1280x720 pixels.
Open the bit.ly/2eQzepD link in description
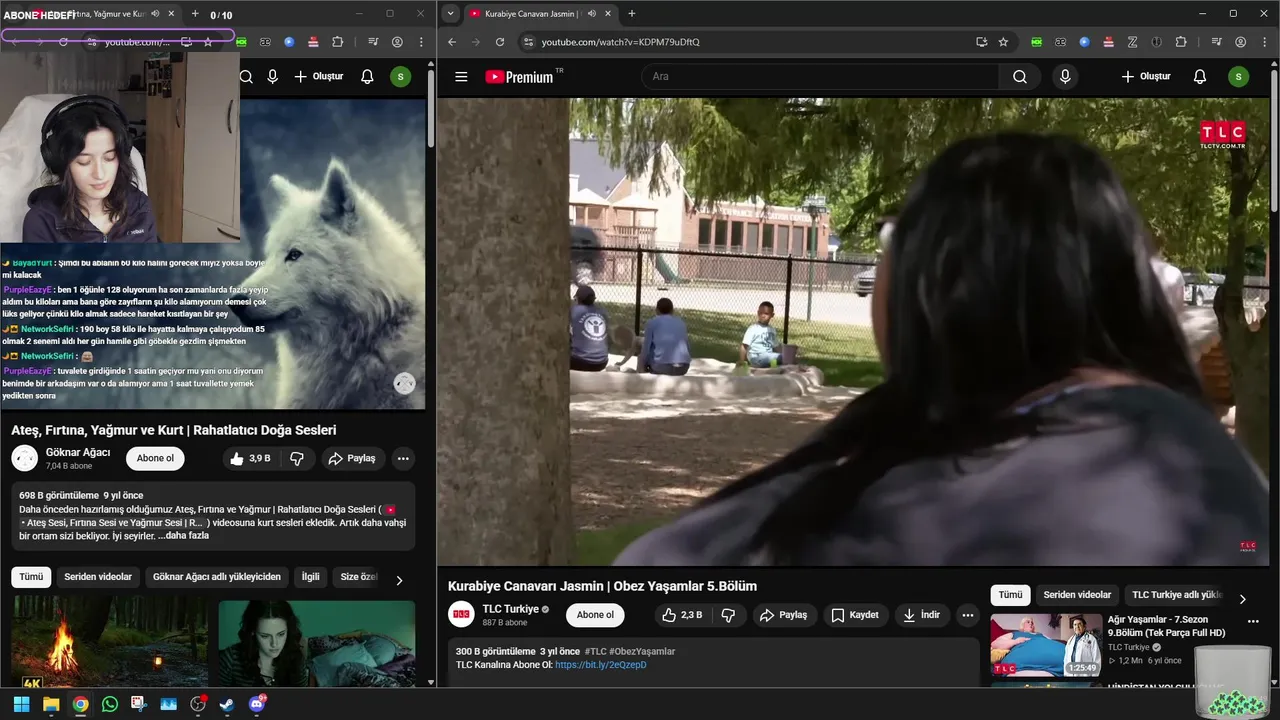(x=601, y=665)
